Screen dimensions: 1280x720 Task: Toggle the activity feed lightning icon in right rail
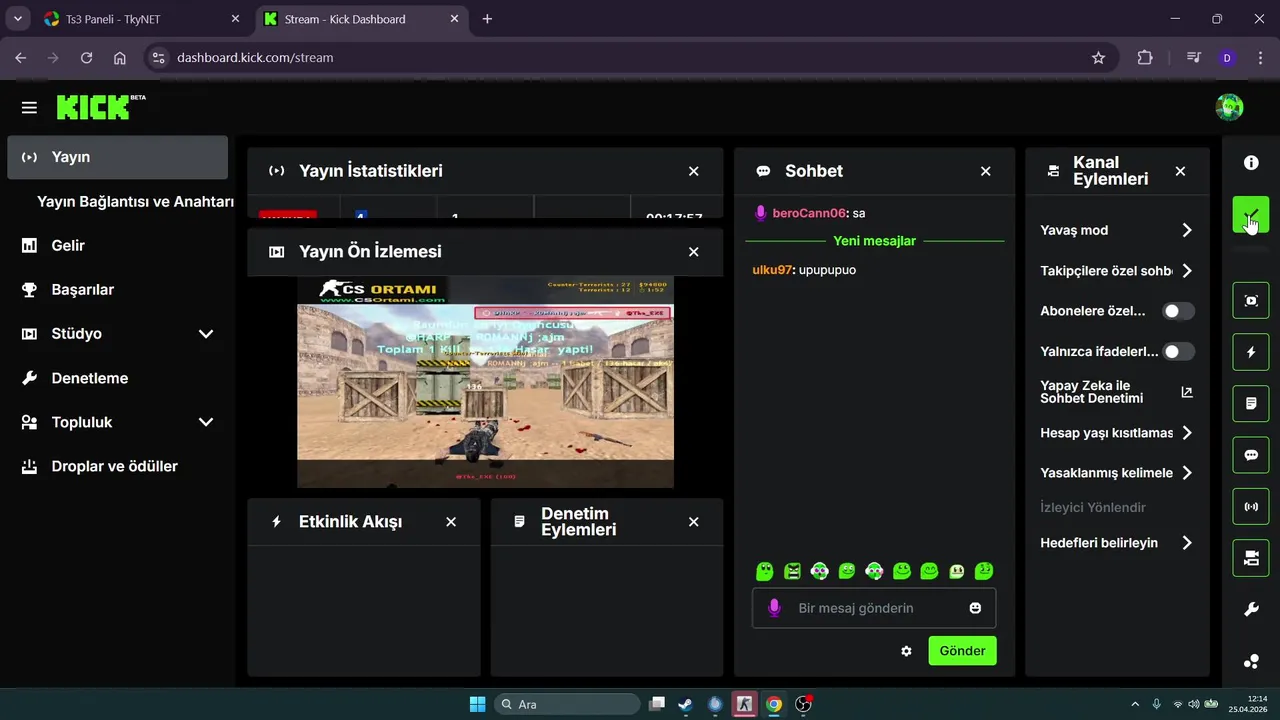point(1251,352)
